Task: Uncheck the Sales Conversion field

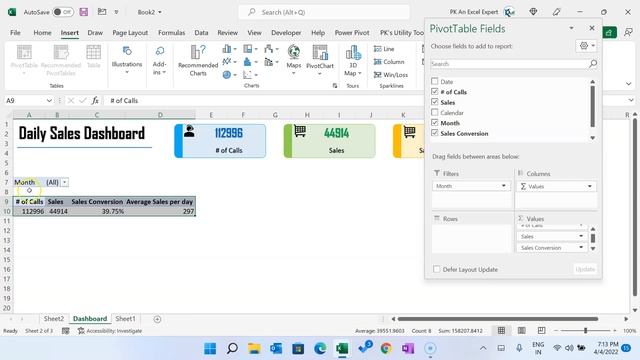Action: pos(435,133)
